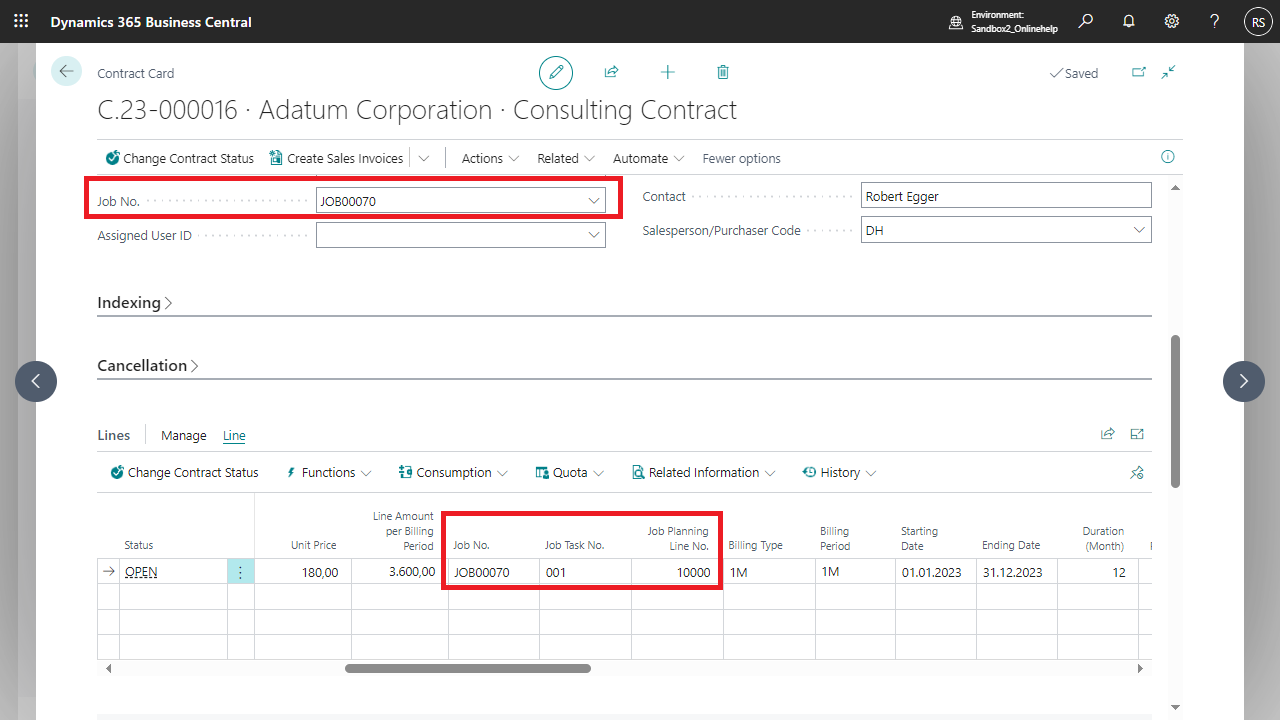Click Fewer options
This screenshot has width=1280, height=720.
(742, 158)
